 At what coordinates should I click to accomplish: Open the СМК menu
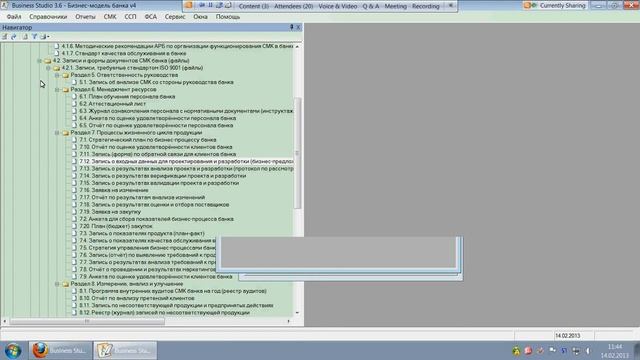110,17
